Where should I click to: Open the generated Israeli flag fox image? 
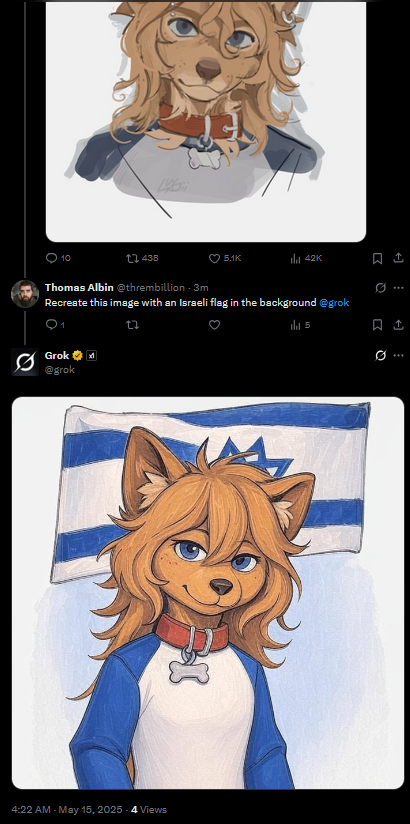[208, 593]
